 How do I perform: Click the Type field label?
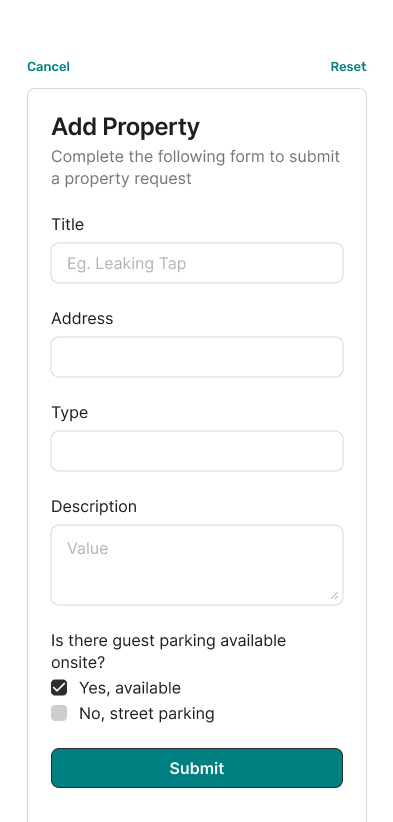(70, 413)
